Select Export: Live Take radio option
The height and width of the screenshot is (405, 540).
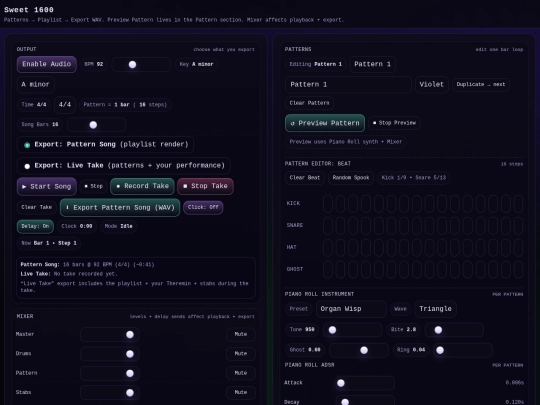27,166
